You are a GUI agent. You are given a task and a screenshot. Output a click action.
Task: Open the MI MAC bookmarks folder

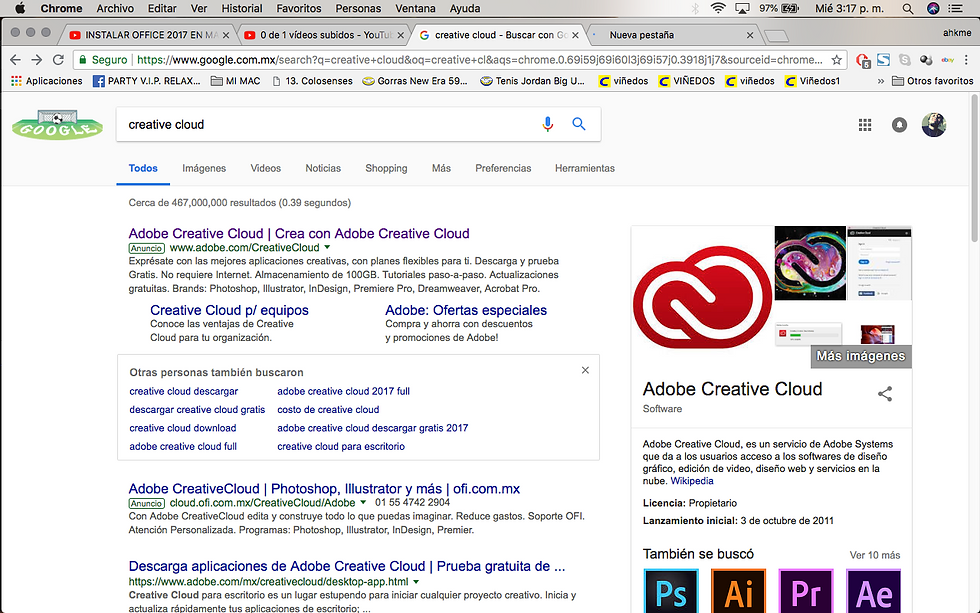pyautogui.click(x=236, y=81)
